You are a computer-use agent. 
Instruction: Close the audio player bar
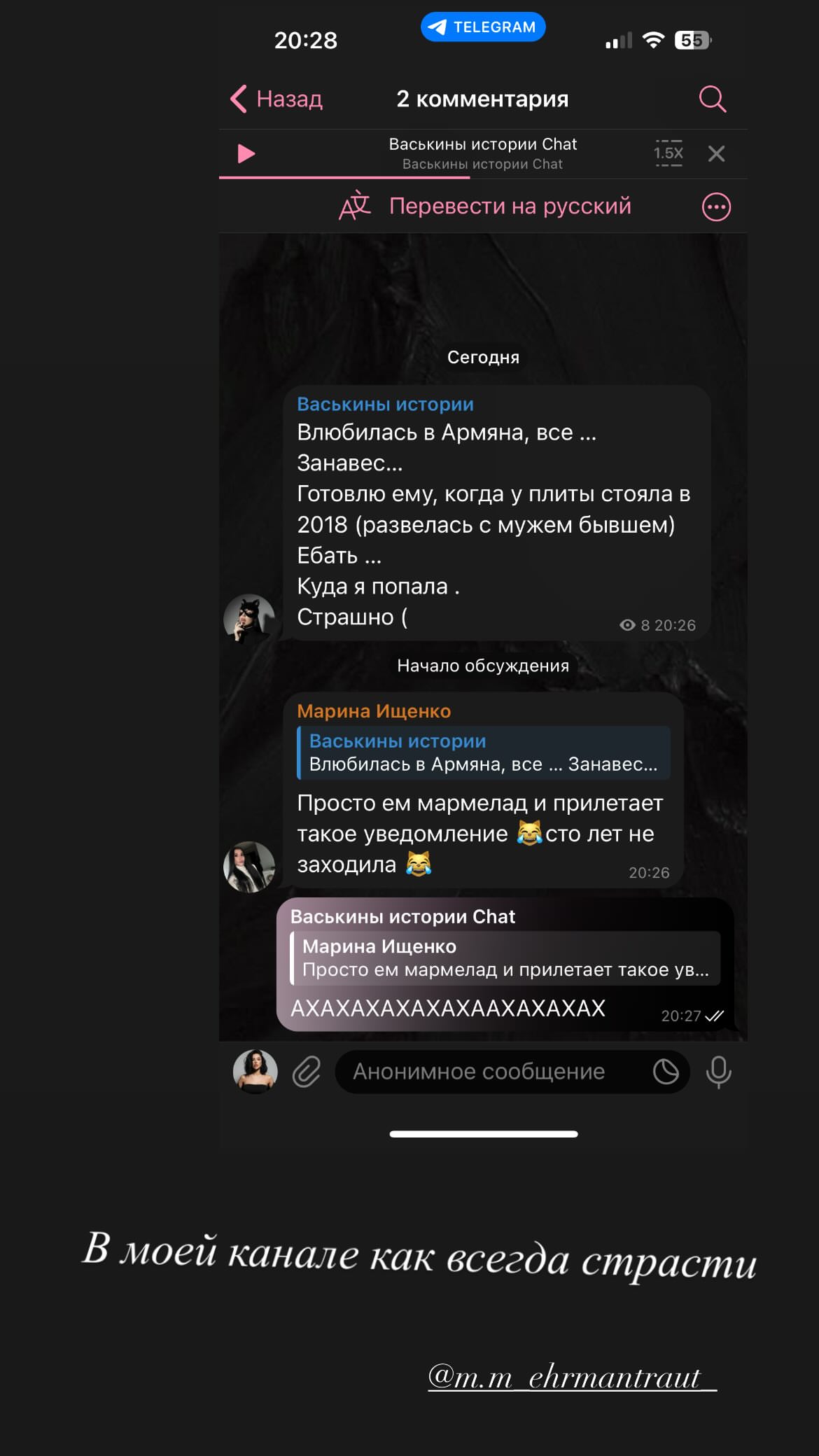716,153
